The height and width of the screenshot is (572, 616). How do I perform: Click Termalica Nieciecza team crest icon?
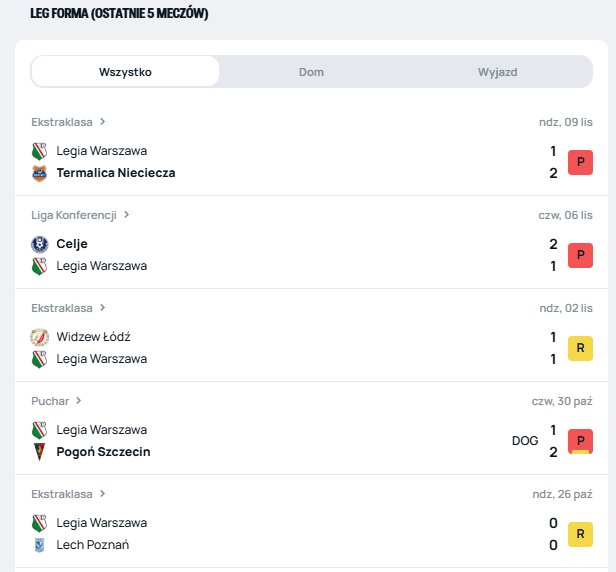[x=39, y=173]
